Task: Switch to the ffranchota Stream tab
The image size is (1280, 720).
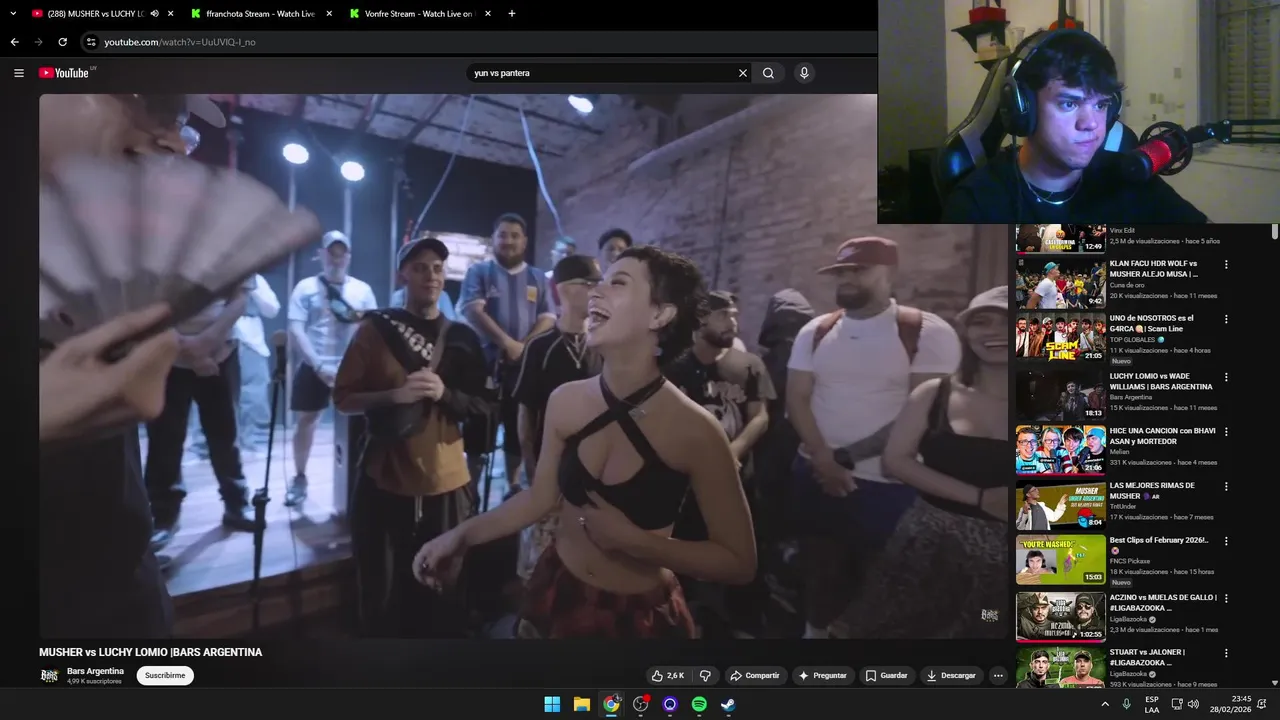Action: coord(262,14)
